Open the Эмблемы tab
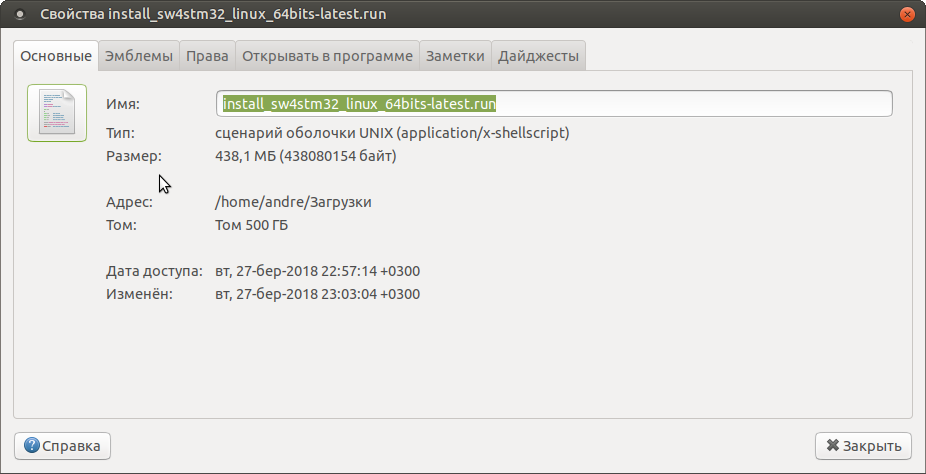Screen dimensions: 926x474 pyautogui.click(x=139, y=56)
